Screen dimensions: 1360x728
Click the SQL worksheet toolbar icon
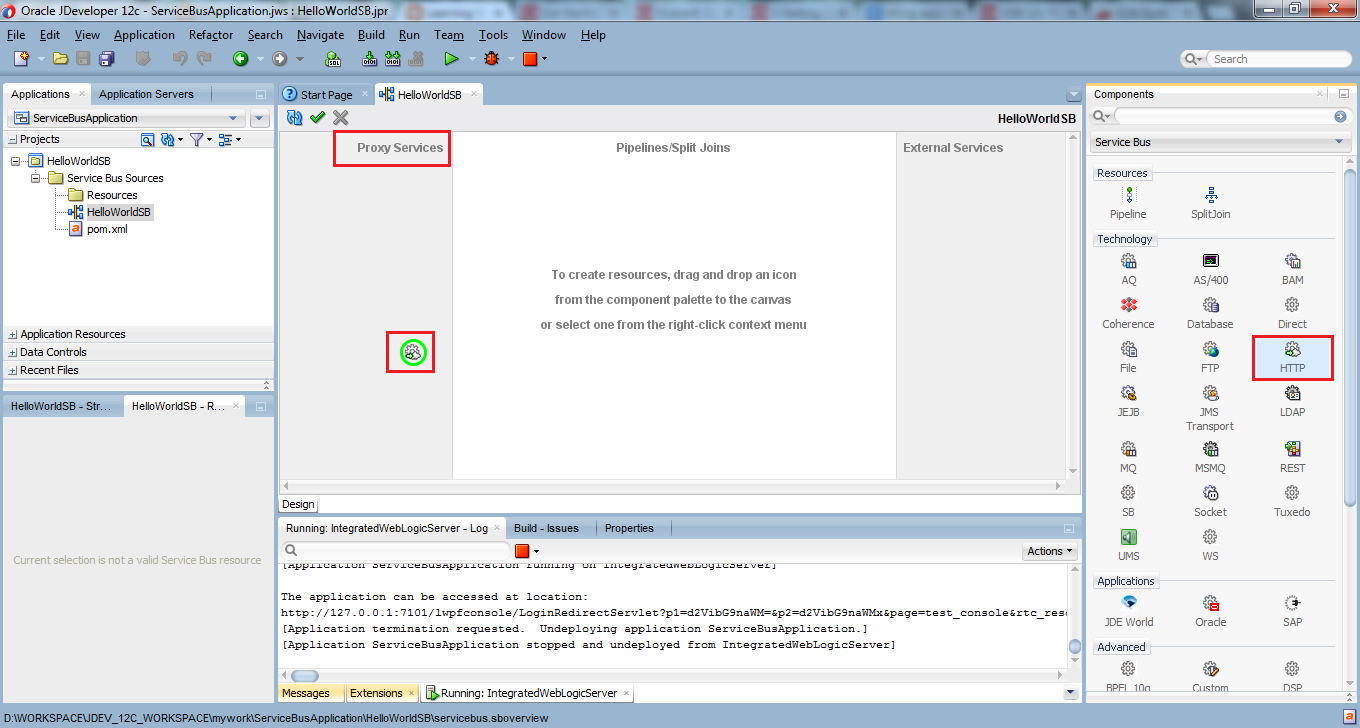click(x=333, y=59)
